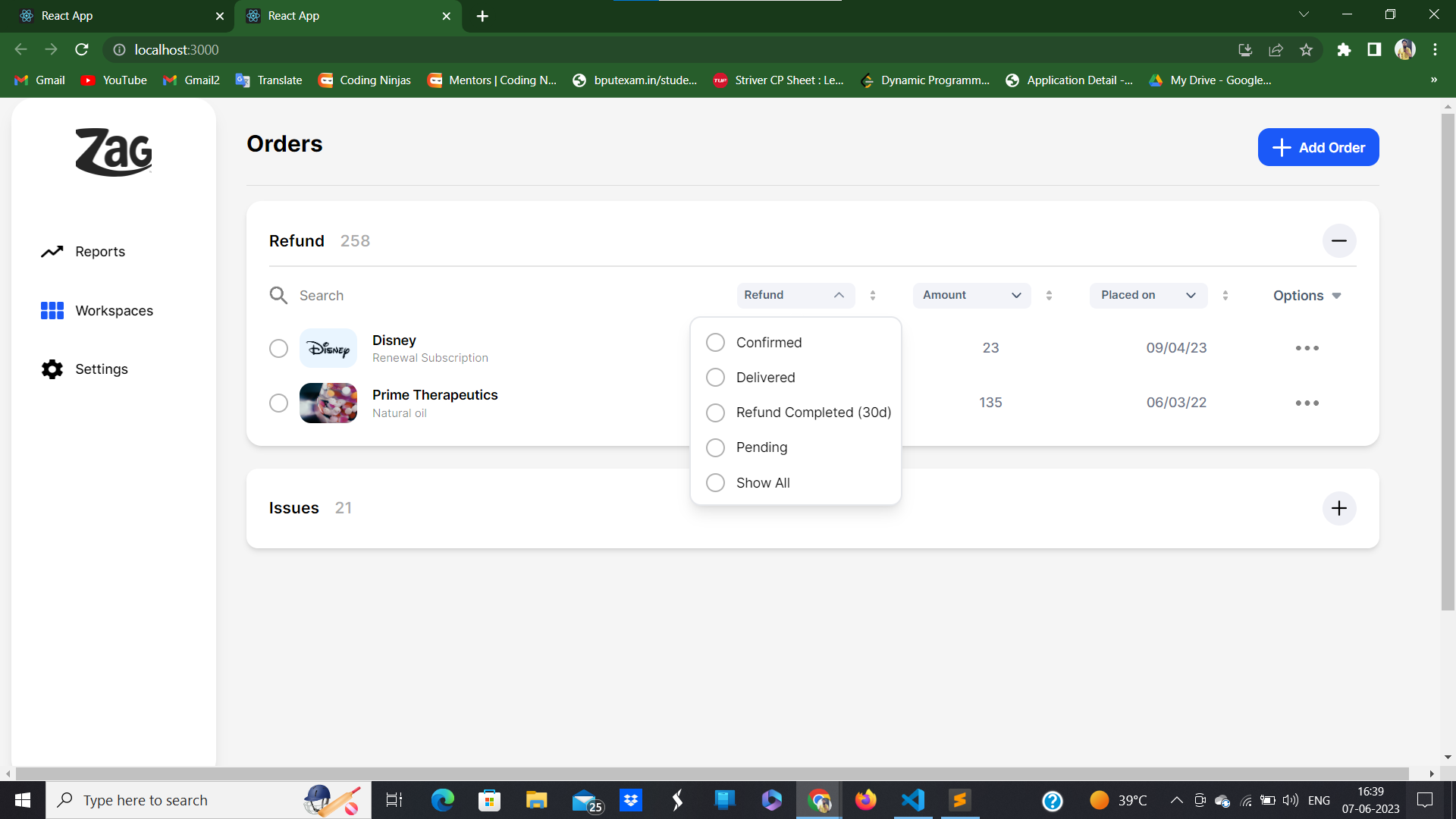
Task: Open the Options column dropdown
Action: 1307,295
